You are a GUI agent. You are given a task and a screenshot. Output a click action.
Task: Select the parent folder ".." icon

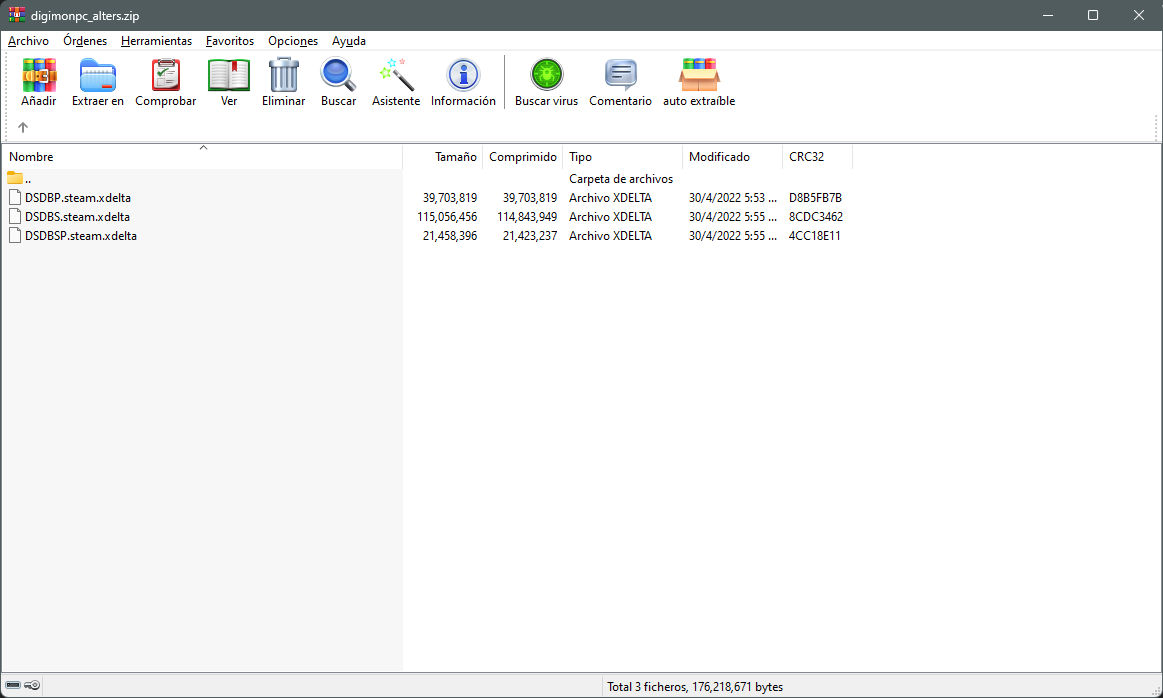coord(15,178)
